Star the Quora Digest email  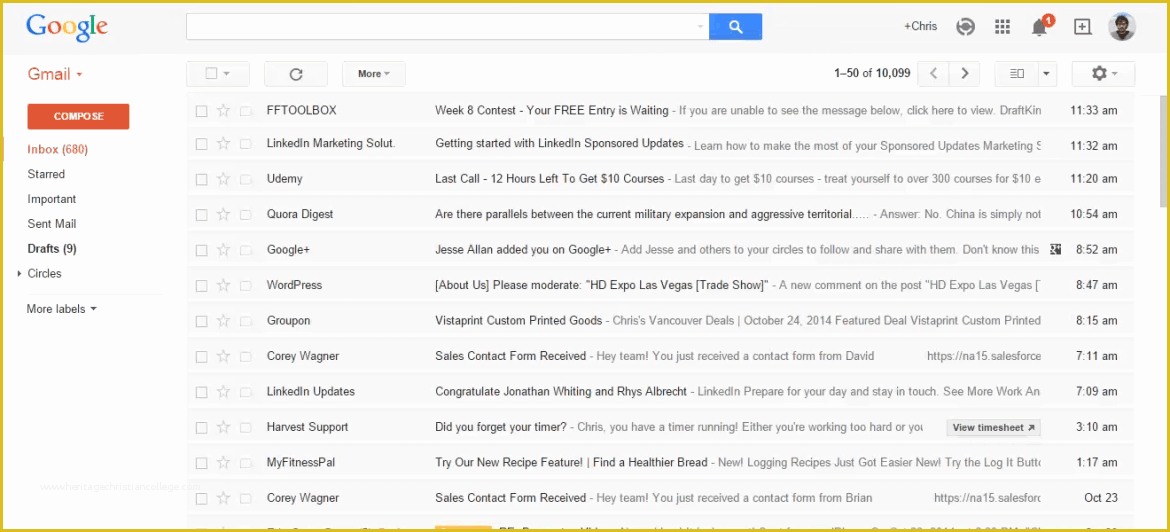pos(223,215)
